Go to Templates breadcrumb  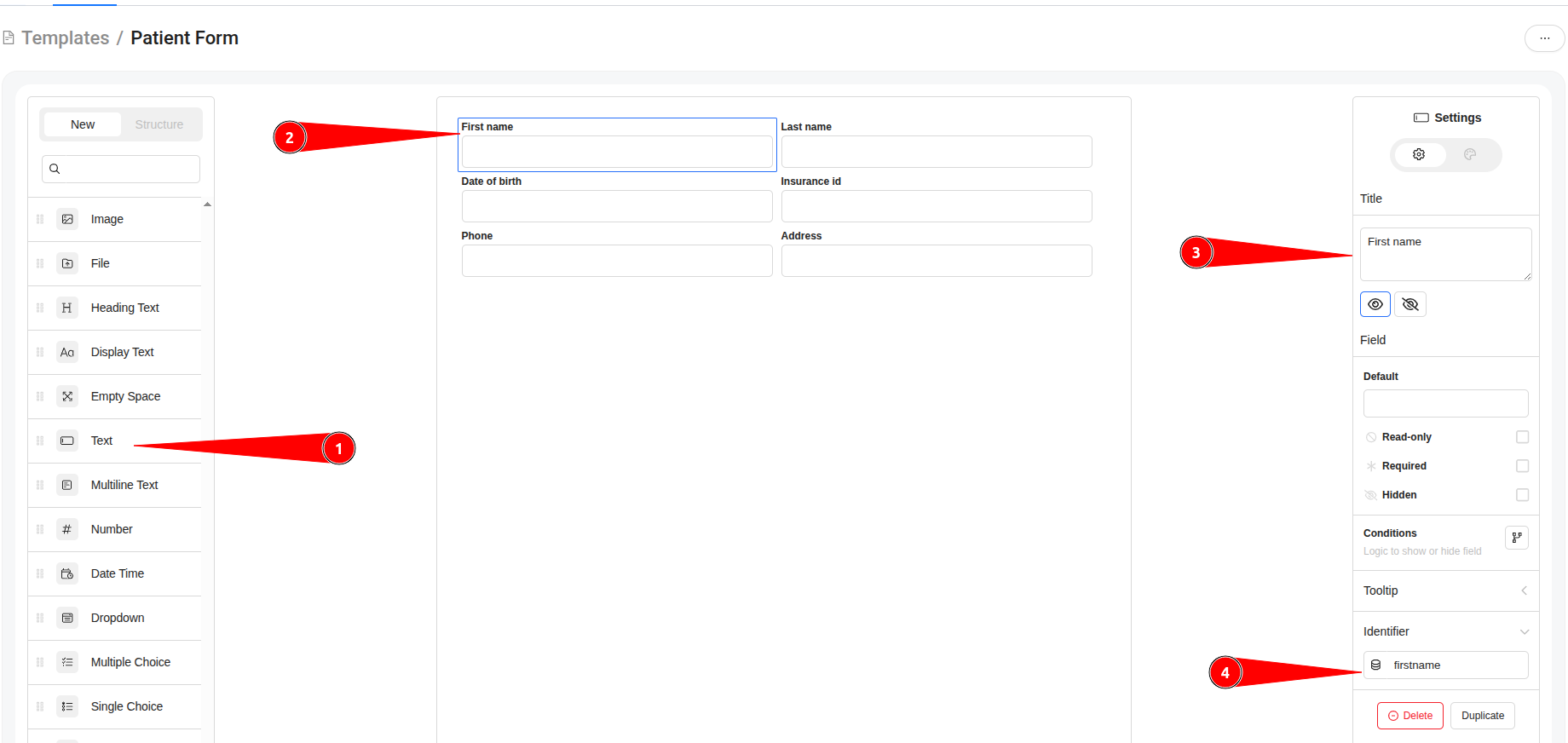click(x=66, y=38)
